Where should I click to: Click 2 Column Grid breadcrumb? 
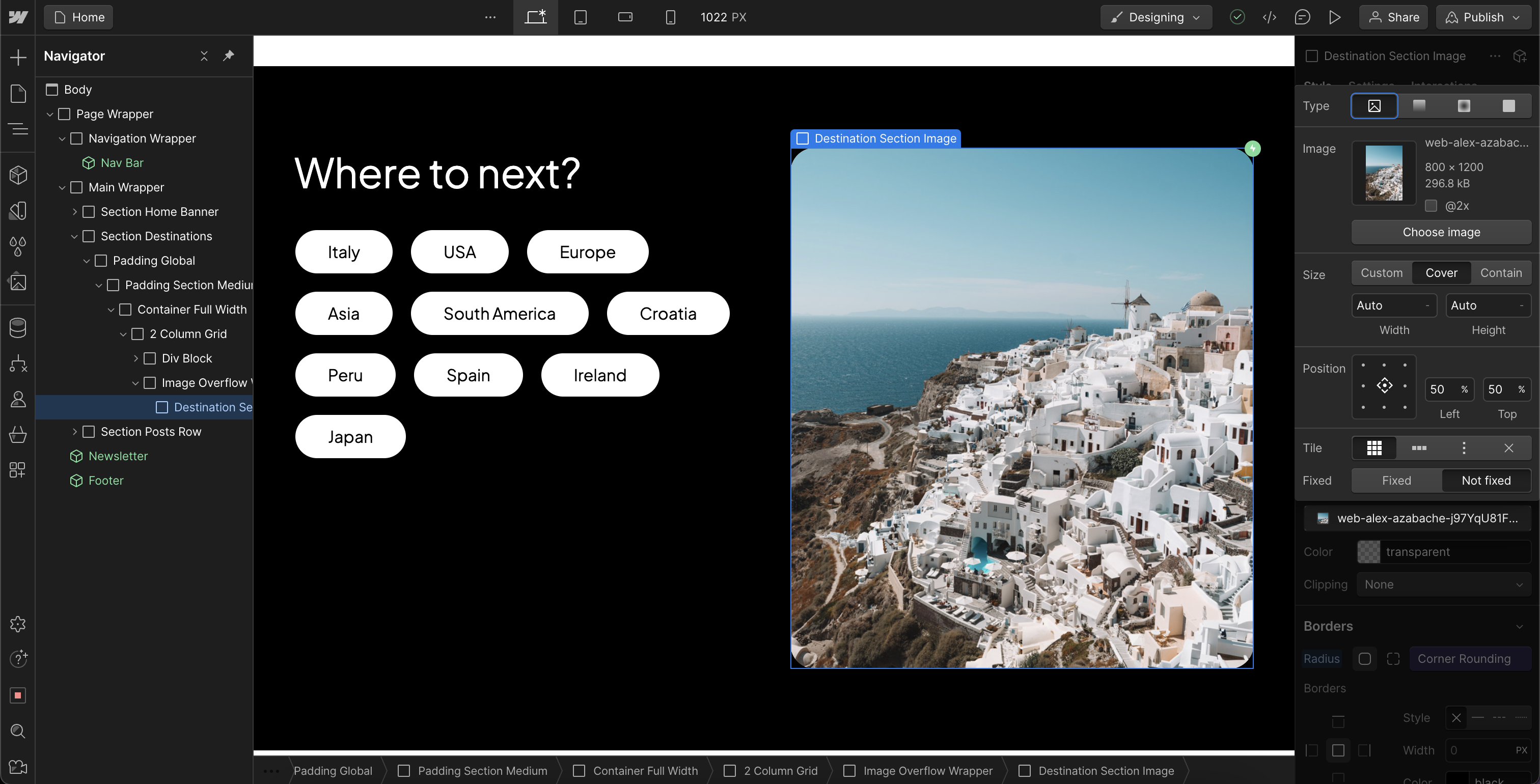(780, 771)
